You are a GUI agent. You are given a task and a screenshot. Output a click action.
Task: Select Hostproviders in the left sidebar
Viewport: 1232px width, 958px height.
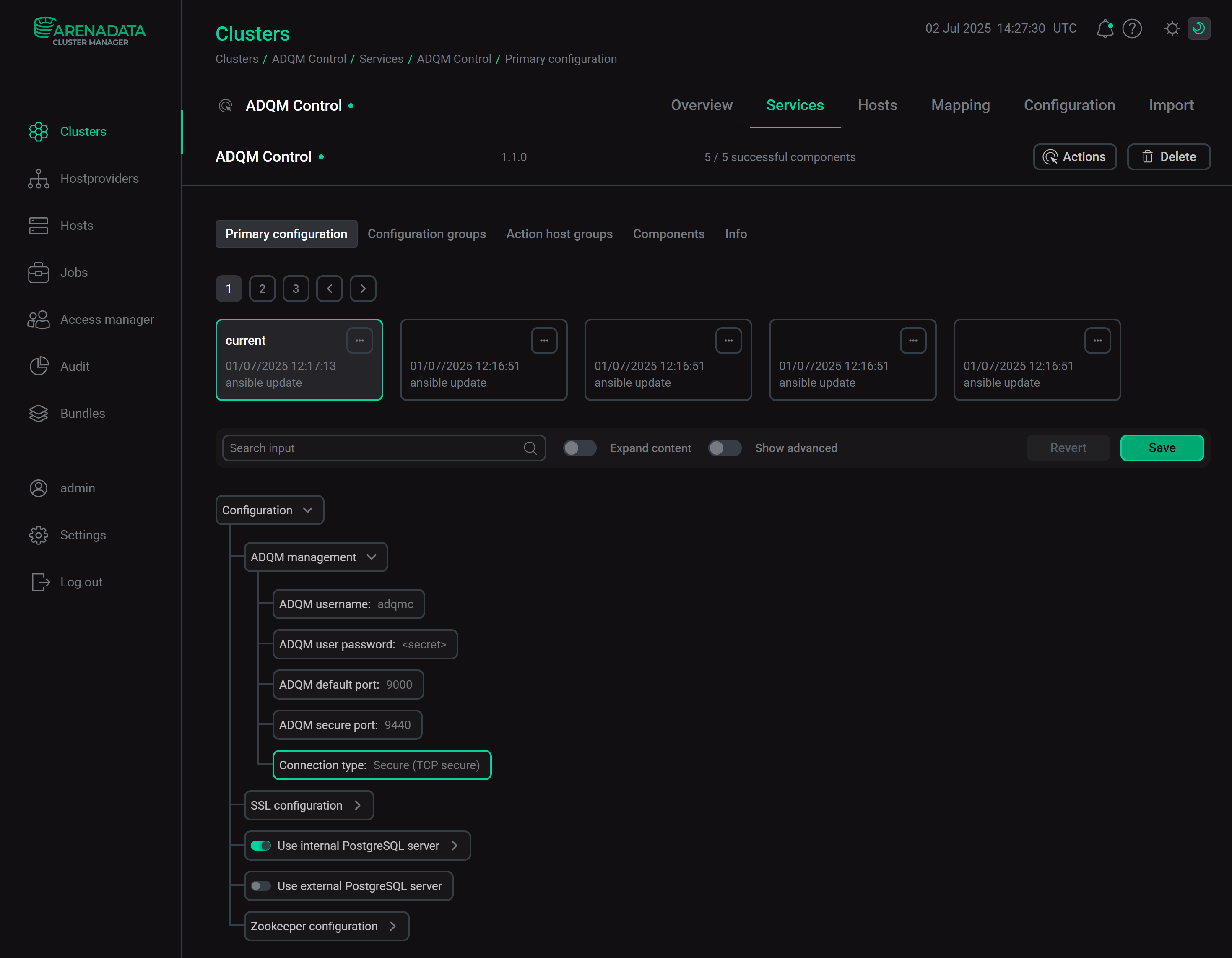point(99,178)
